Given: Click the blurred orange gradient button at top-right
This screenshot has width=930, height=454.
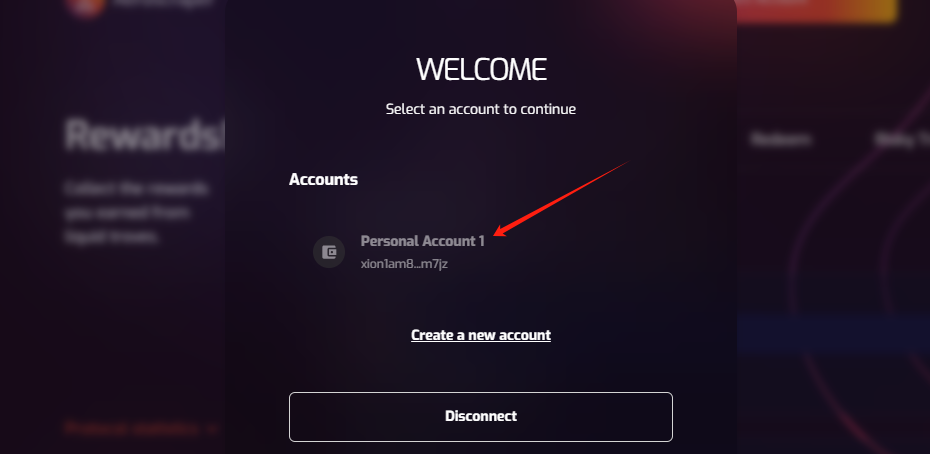Looking at the screenshot, I should pyautogui.click(x=817, y=10).
